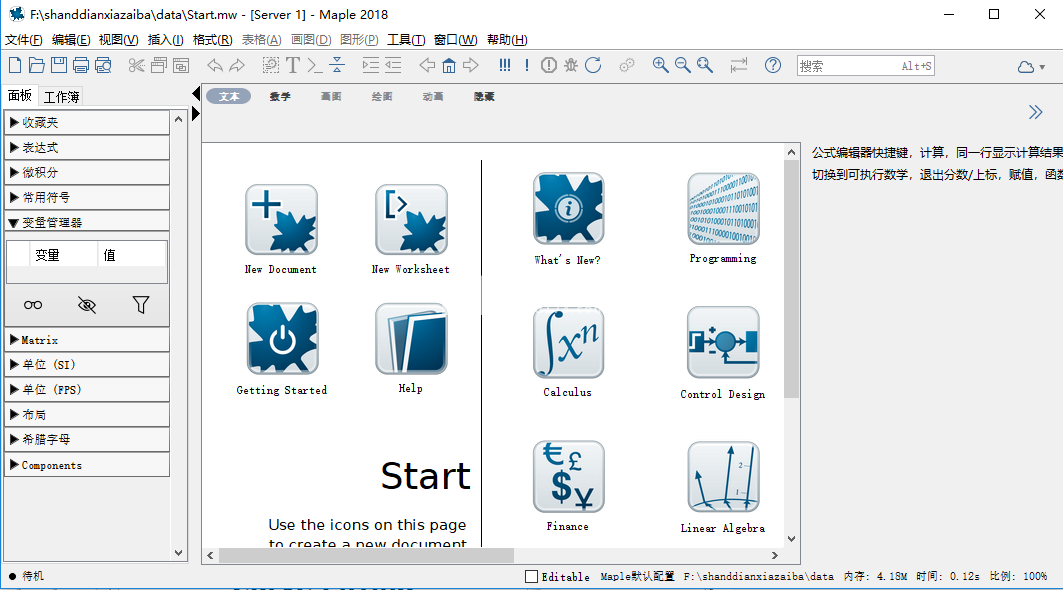Open the 文件(F) menu
1063x590 pixels.
tap(24, 40)
